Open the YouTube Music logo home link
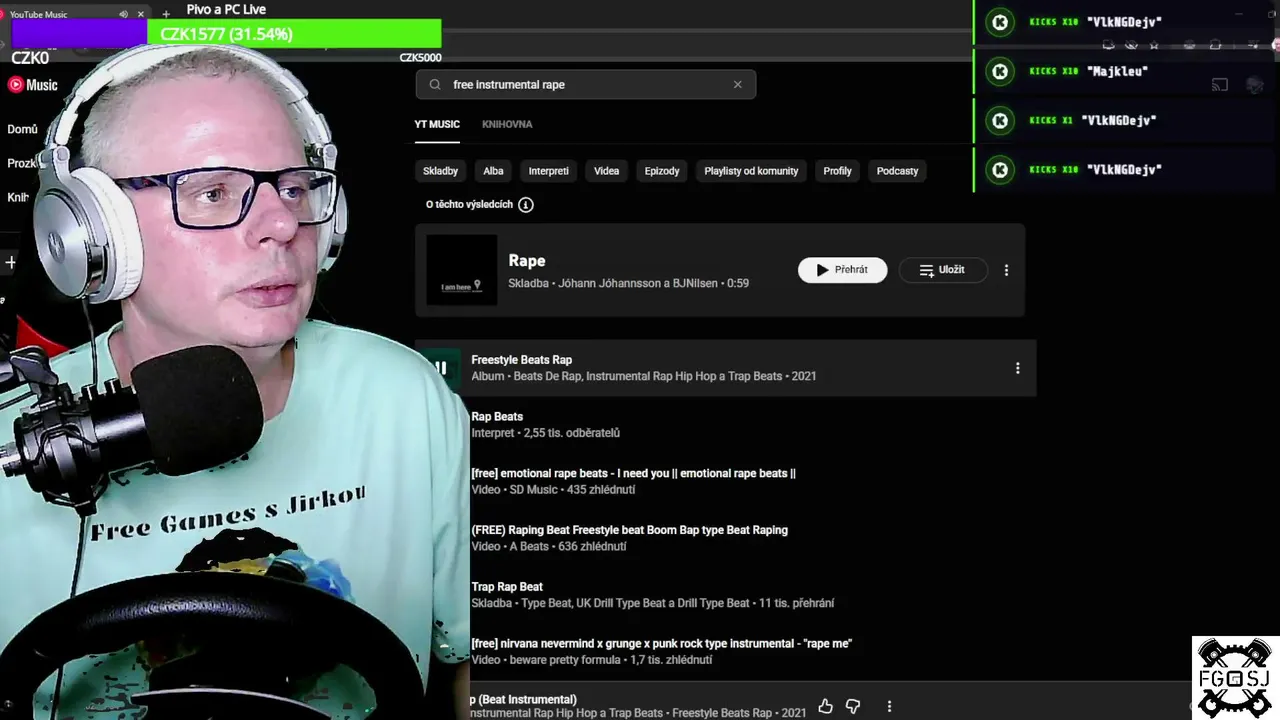1280x720 pixels. tap(33, 85)
